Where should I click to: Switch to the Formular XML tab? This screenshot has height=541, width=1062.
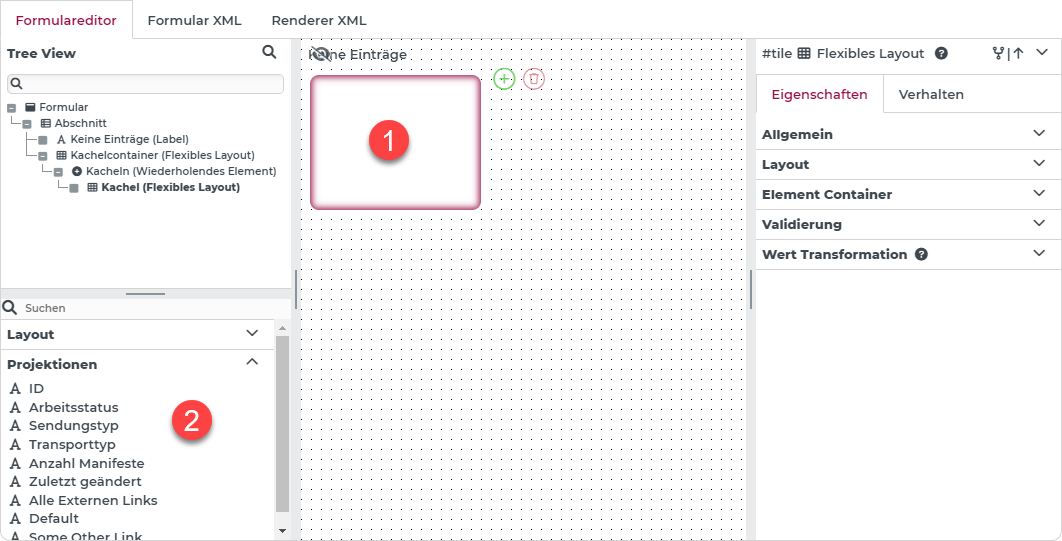click(x=194, y=20)
